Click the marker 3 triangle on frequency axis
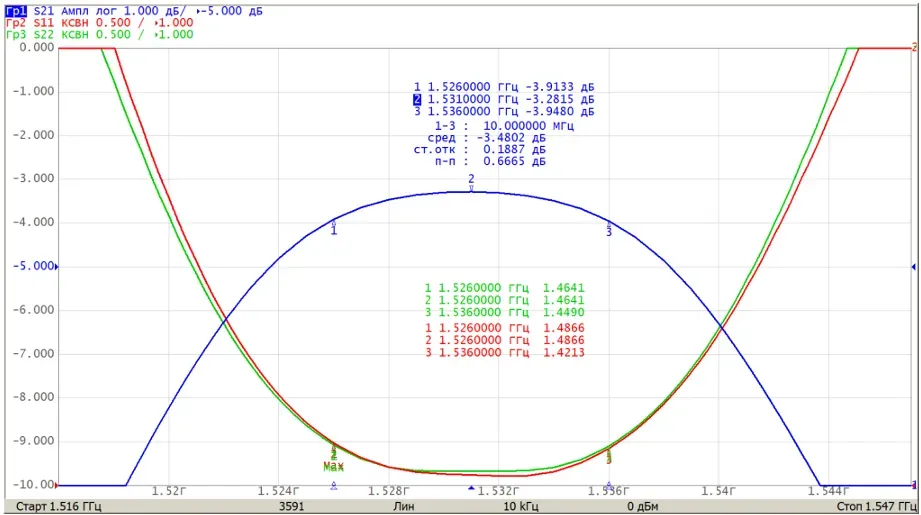This screenshot has width=921, height=515. tap(609, 486)
